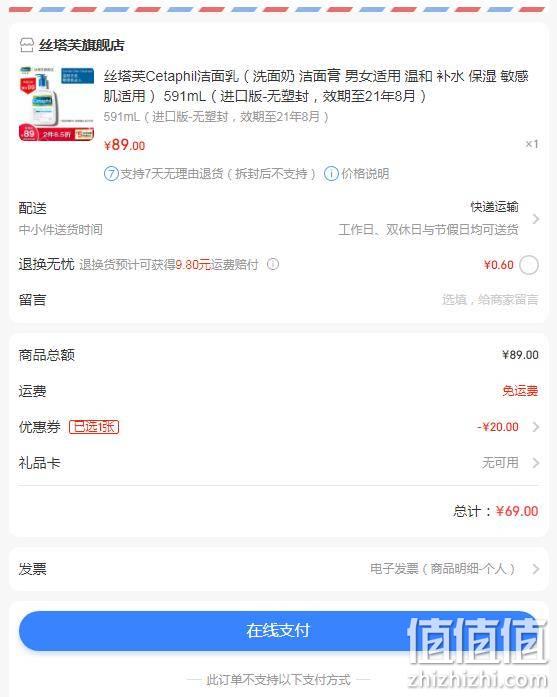
Task: Click the 7-day return circle icon
Action: (111, 174)
